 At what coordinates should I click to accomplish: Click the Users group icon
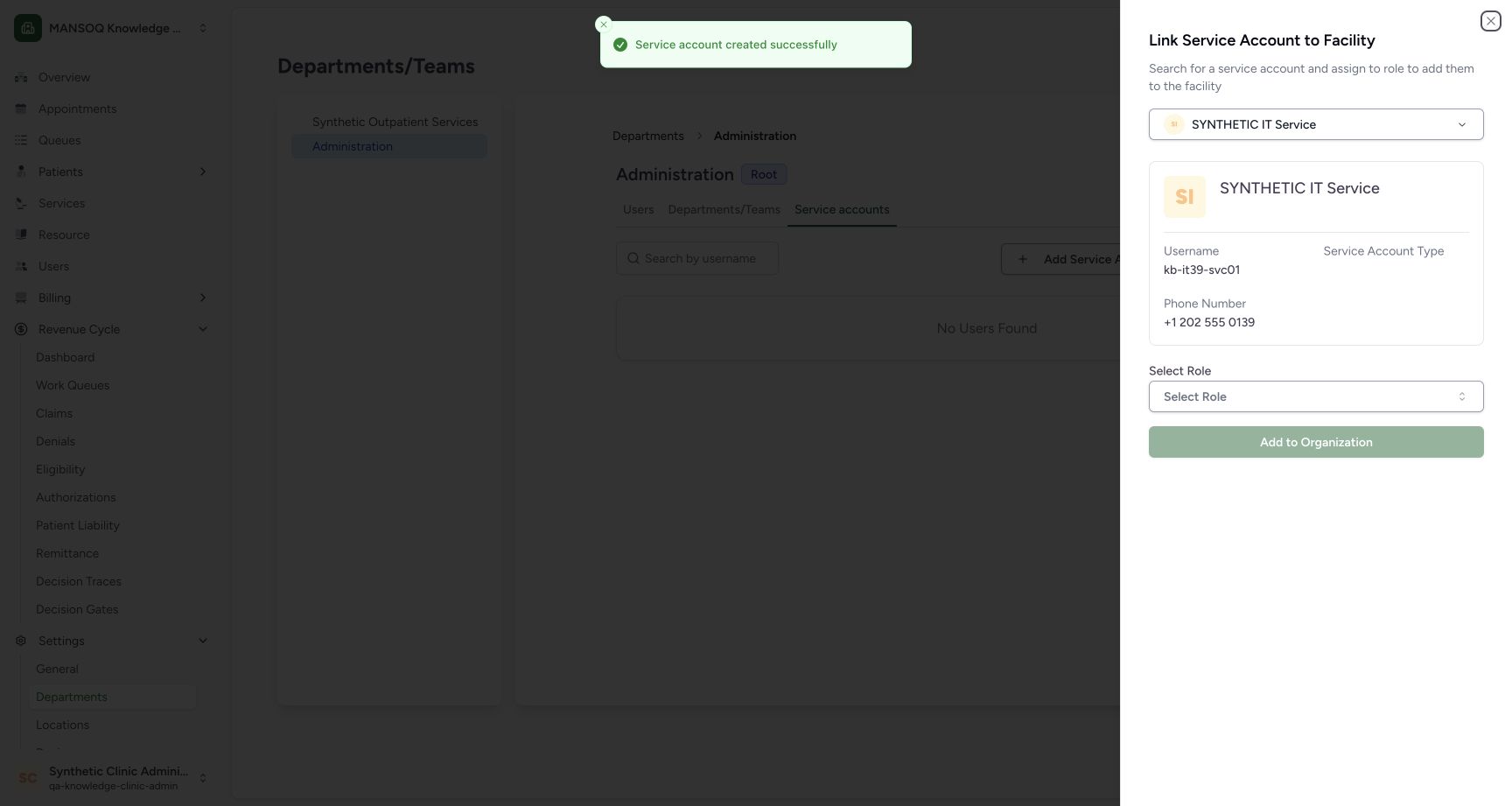[21, 266]
